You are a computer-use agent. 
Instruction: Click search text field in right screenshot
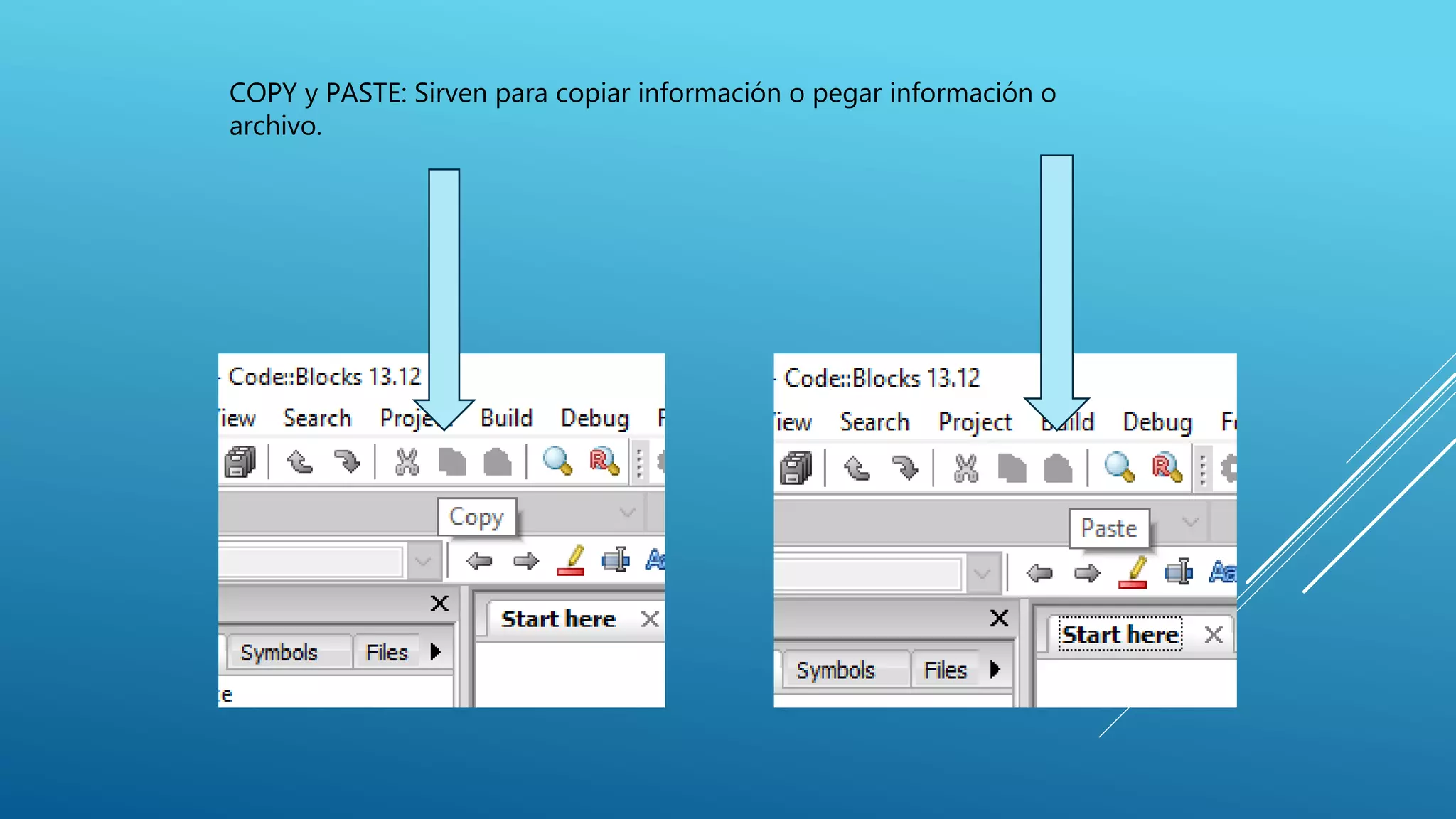[x=868, y=574]
